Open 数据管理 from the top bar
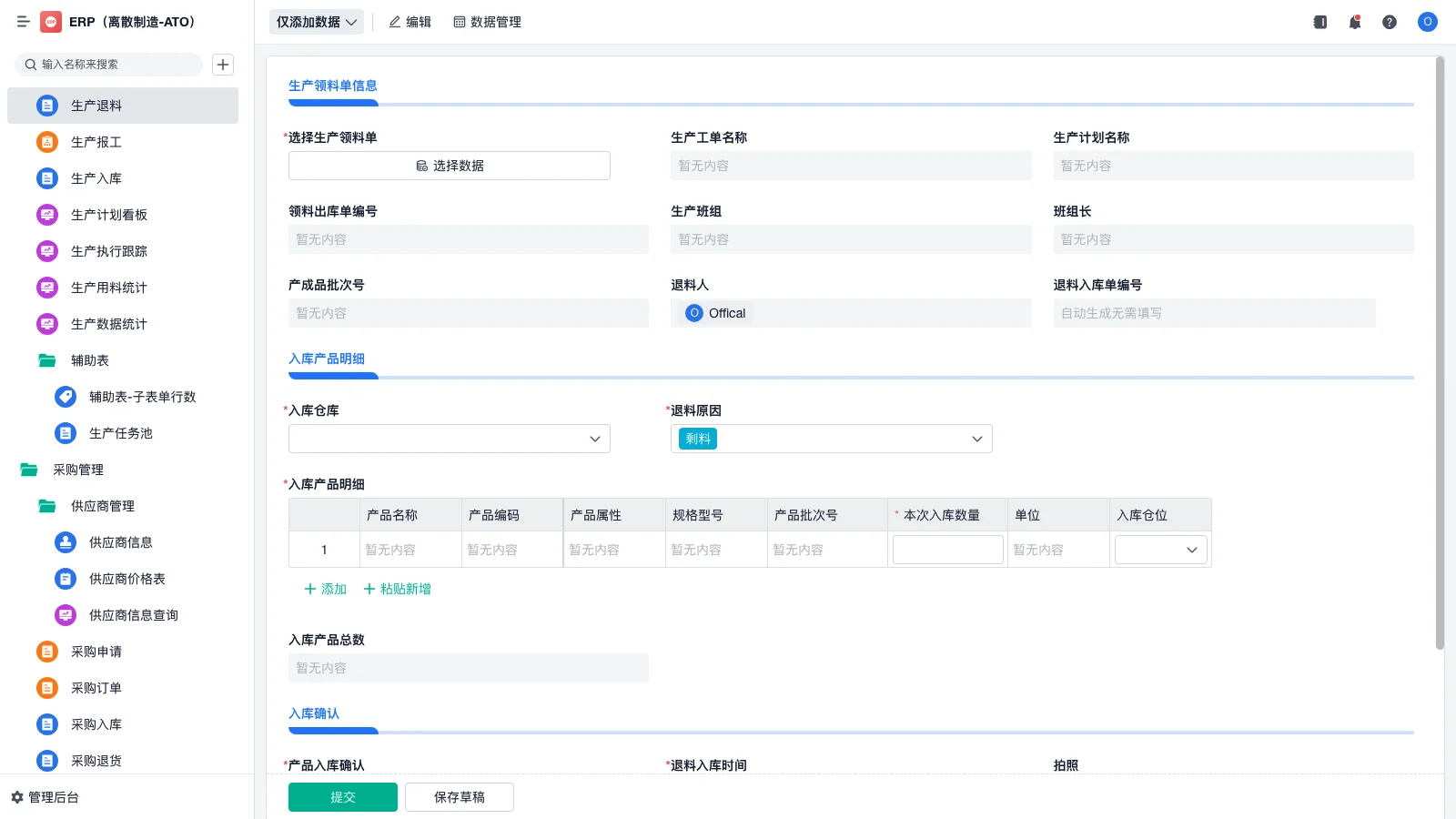Screen dimensions: 1456x819 (x=487, y=22)
